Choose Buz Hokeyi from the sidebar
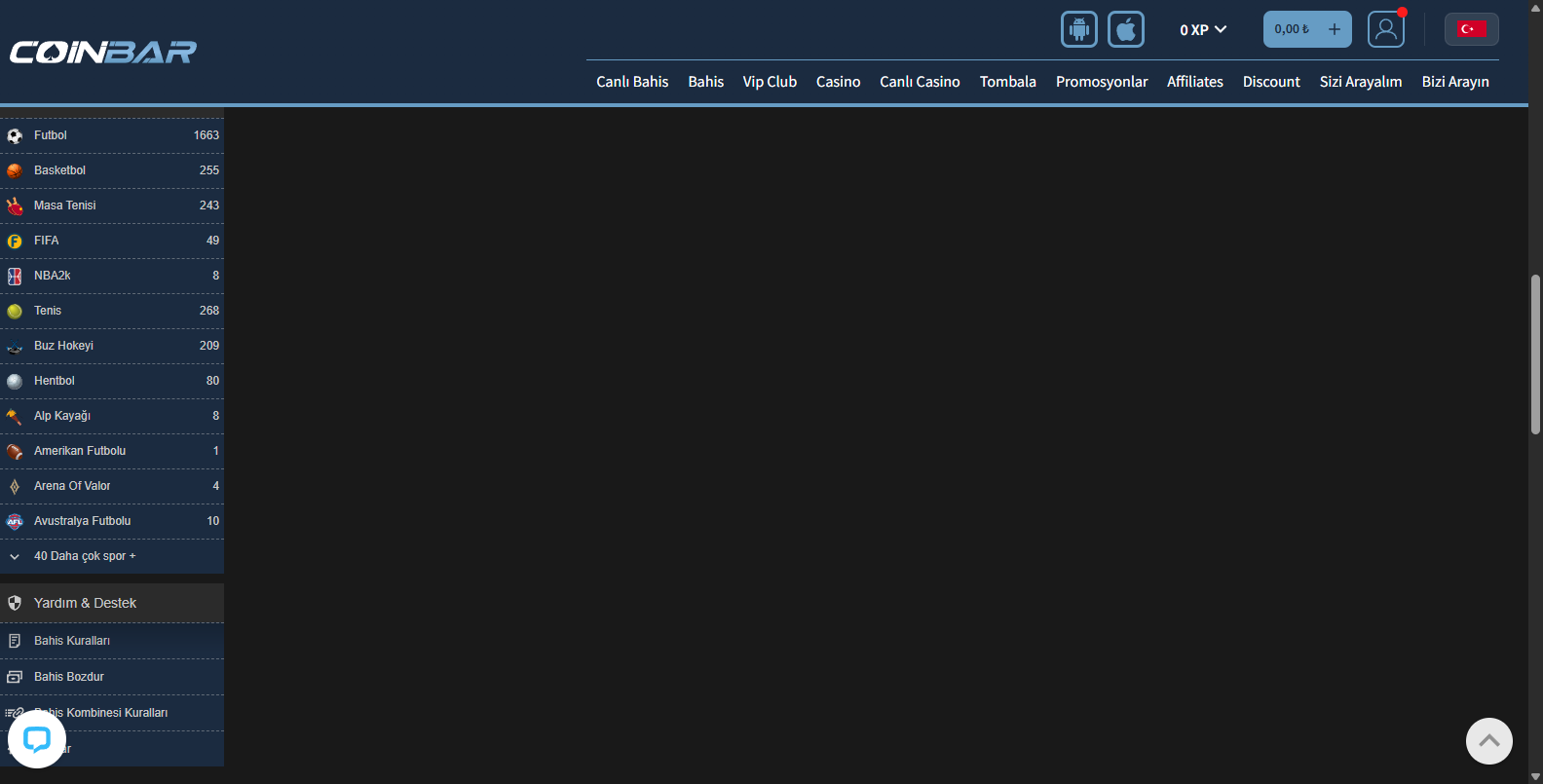Screen dimensions: 1543x784 point(63,346)
